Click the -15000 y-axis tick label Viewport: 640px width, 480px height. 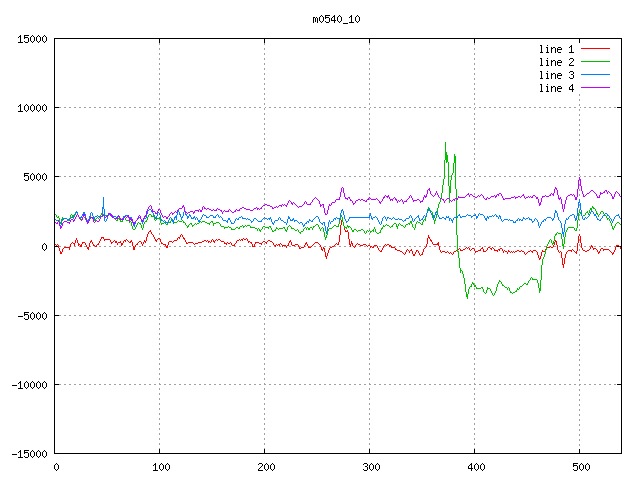coord(29,453)
